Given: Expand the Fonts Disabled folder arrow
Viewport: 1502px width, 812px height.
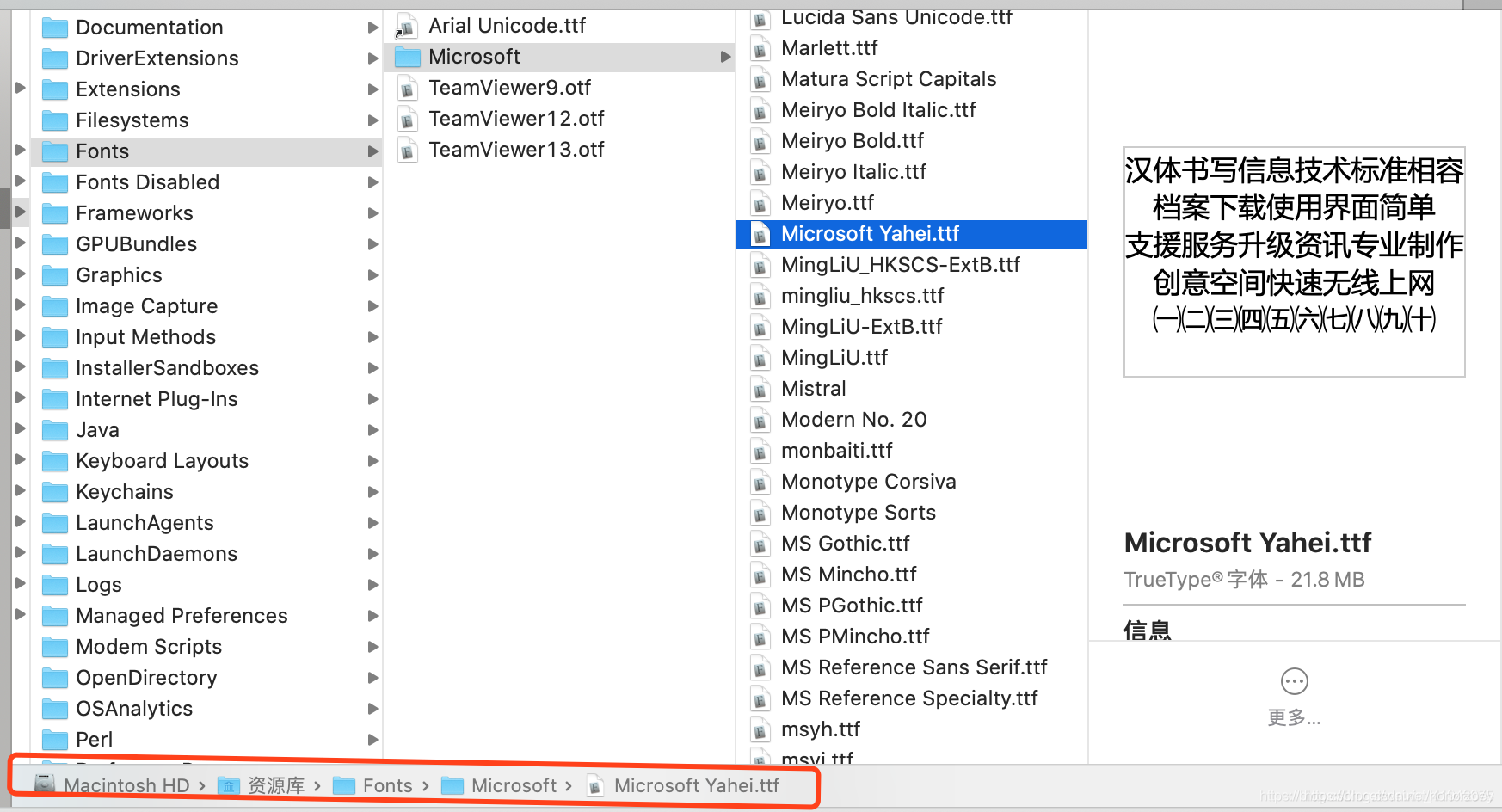Looking at the screenshot, I should point(373,182).
